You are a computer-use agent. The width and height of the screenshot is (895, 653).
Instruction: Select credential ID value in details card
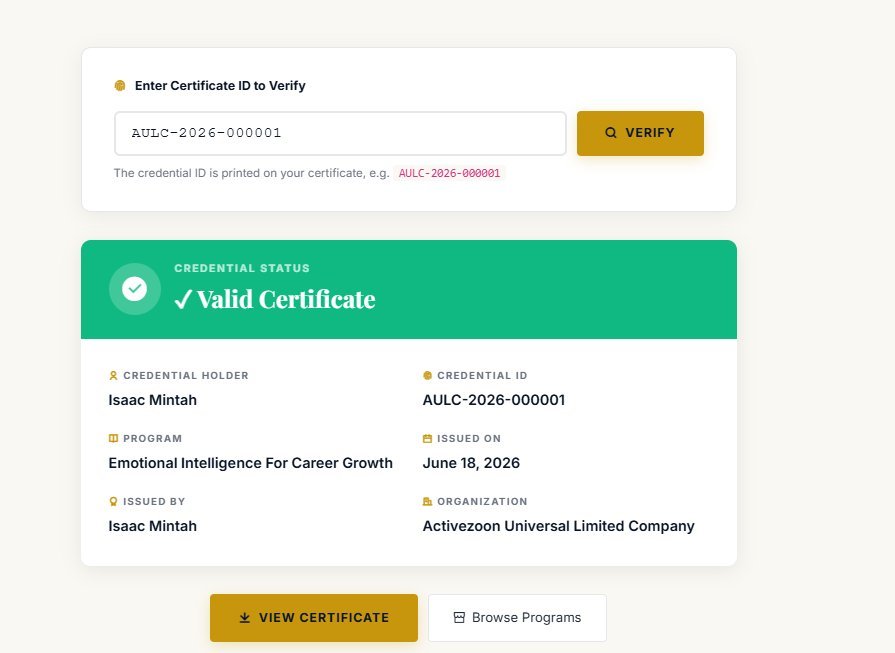point(494,400)
